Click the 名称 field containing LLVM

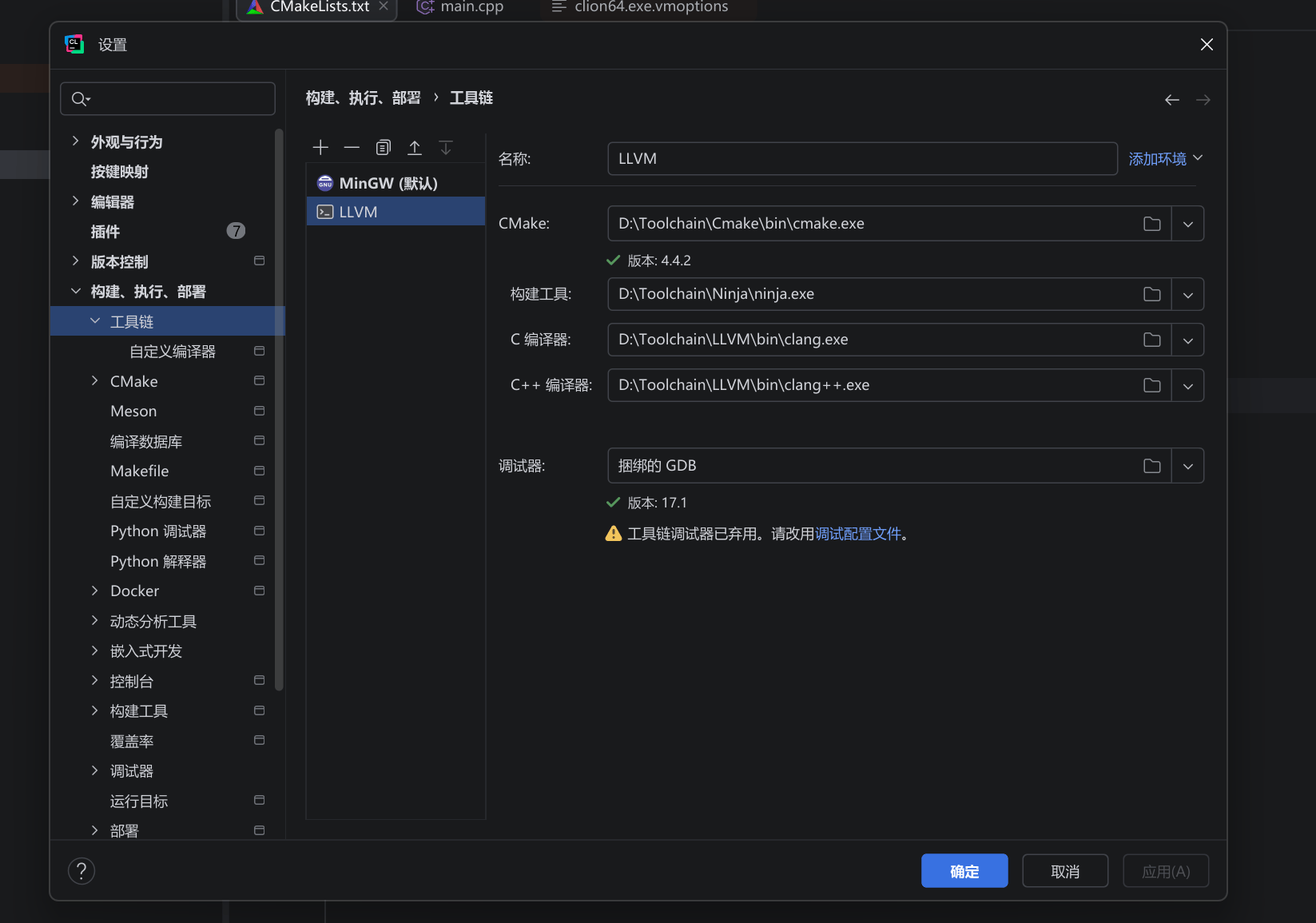tap(862, 158)
